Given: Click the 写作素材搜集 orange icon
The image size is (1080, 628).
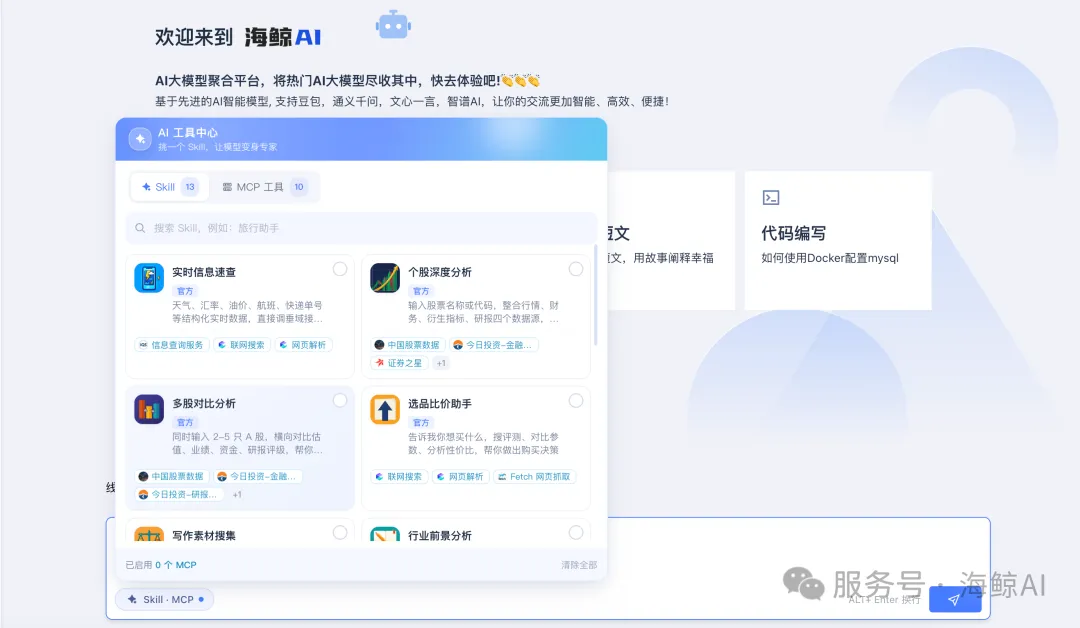Looking at the screenshot, I should pyautogui.click(x=149, y=534).
